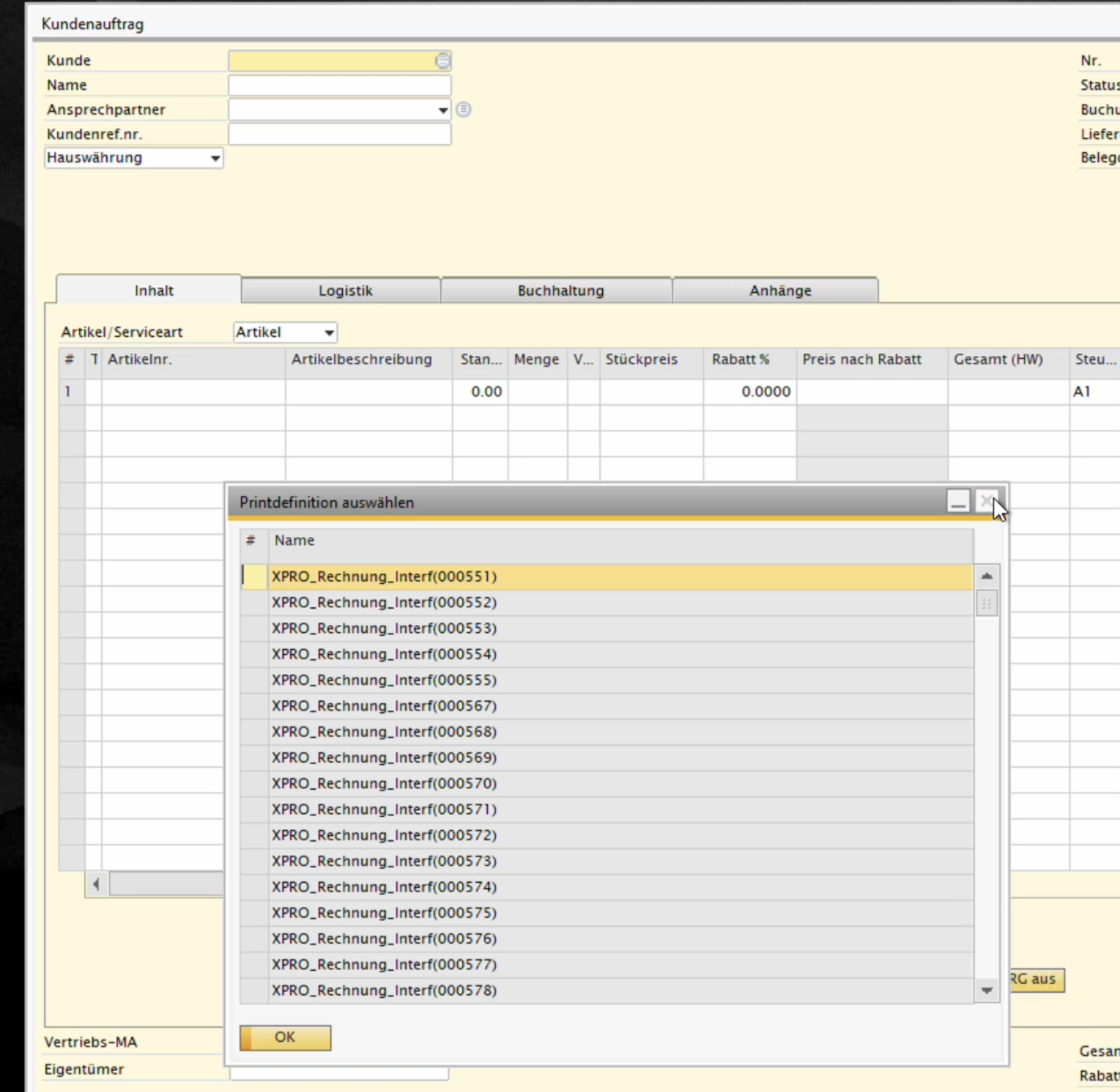
Task: Go to the Anhänge tab
Action: click(780, 291)
